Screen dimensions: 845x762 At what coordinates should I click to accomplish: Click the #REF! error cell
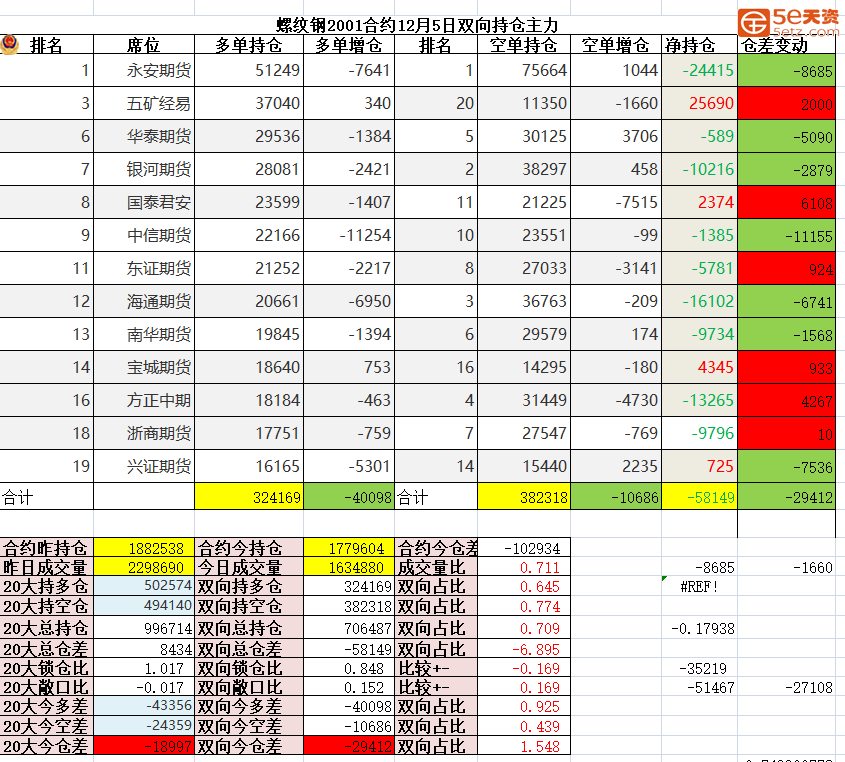(x=699, y=586)
